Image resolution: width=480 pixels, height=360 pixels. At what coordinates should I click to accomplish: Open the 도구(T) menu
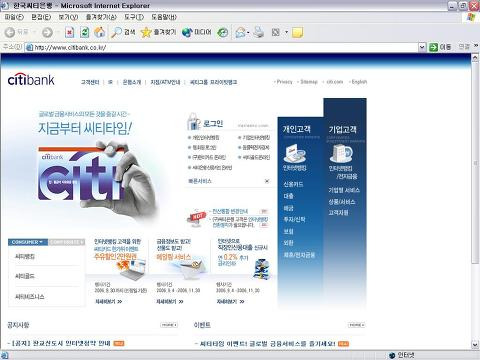[134, 17]
